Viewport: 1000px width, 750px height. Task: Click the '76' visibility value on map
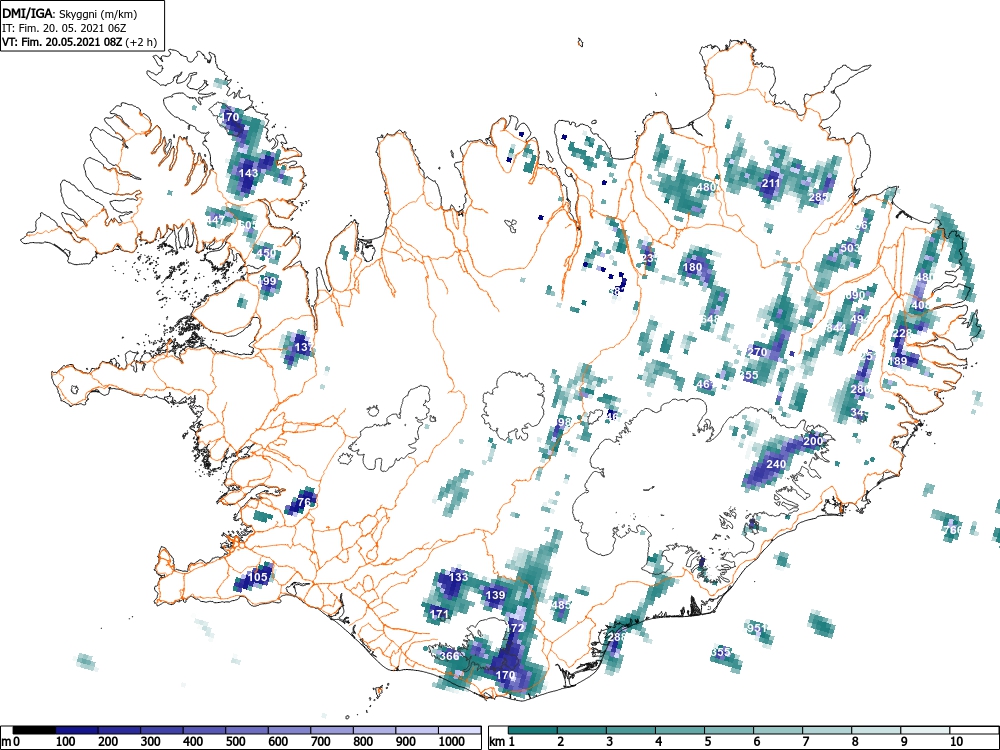304,502
